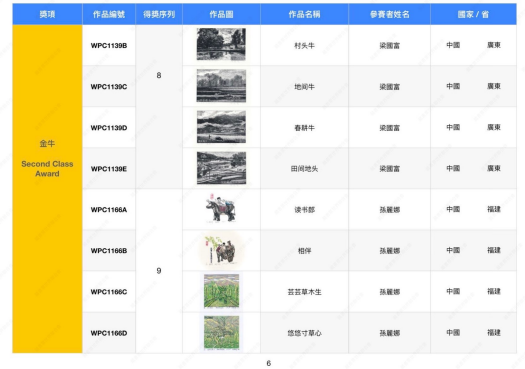Viewport: 525px width, 369px height.
Task: Click award sequence number 8
Action: click(159, 75)
